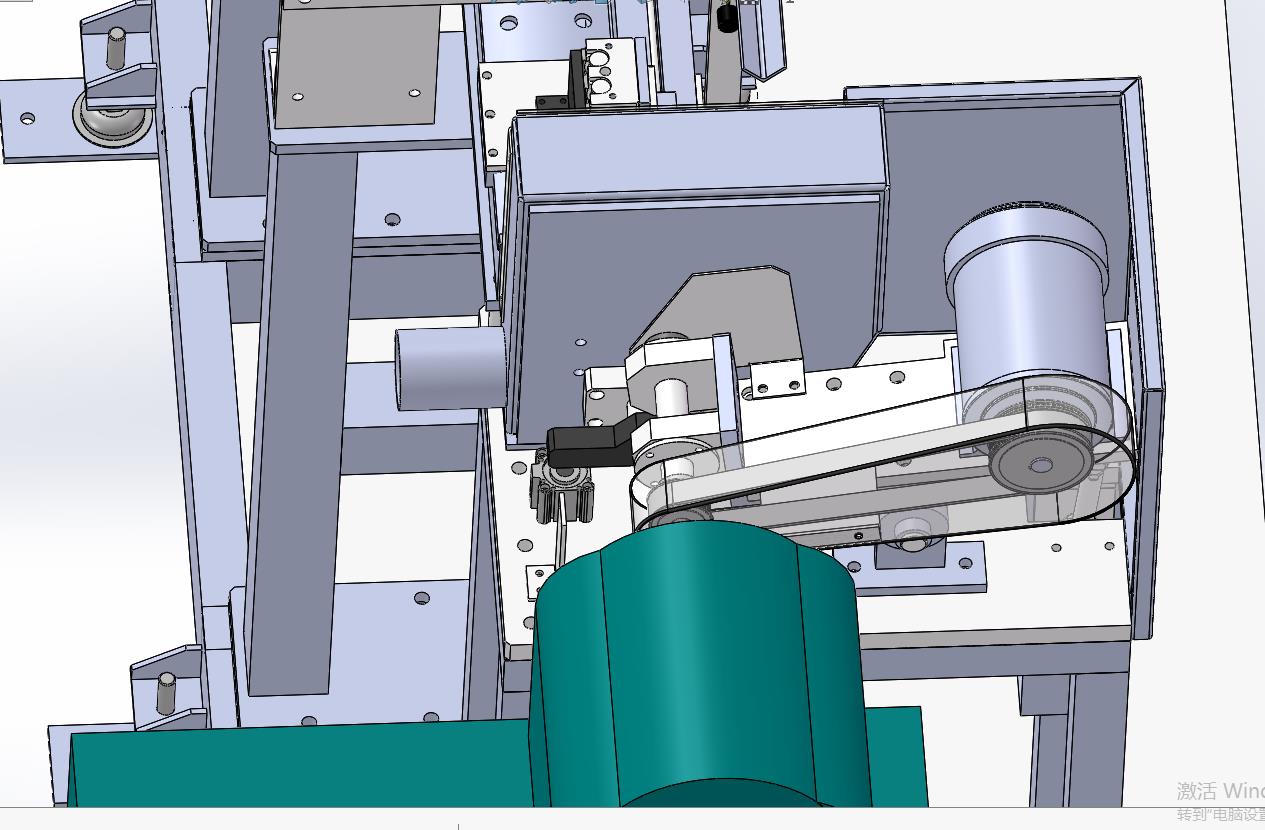Select the transparent drive belt loop
The height and width of the screenshot is (830, 1265).
coord(883,463)
